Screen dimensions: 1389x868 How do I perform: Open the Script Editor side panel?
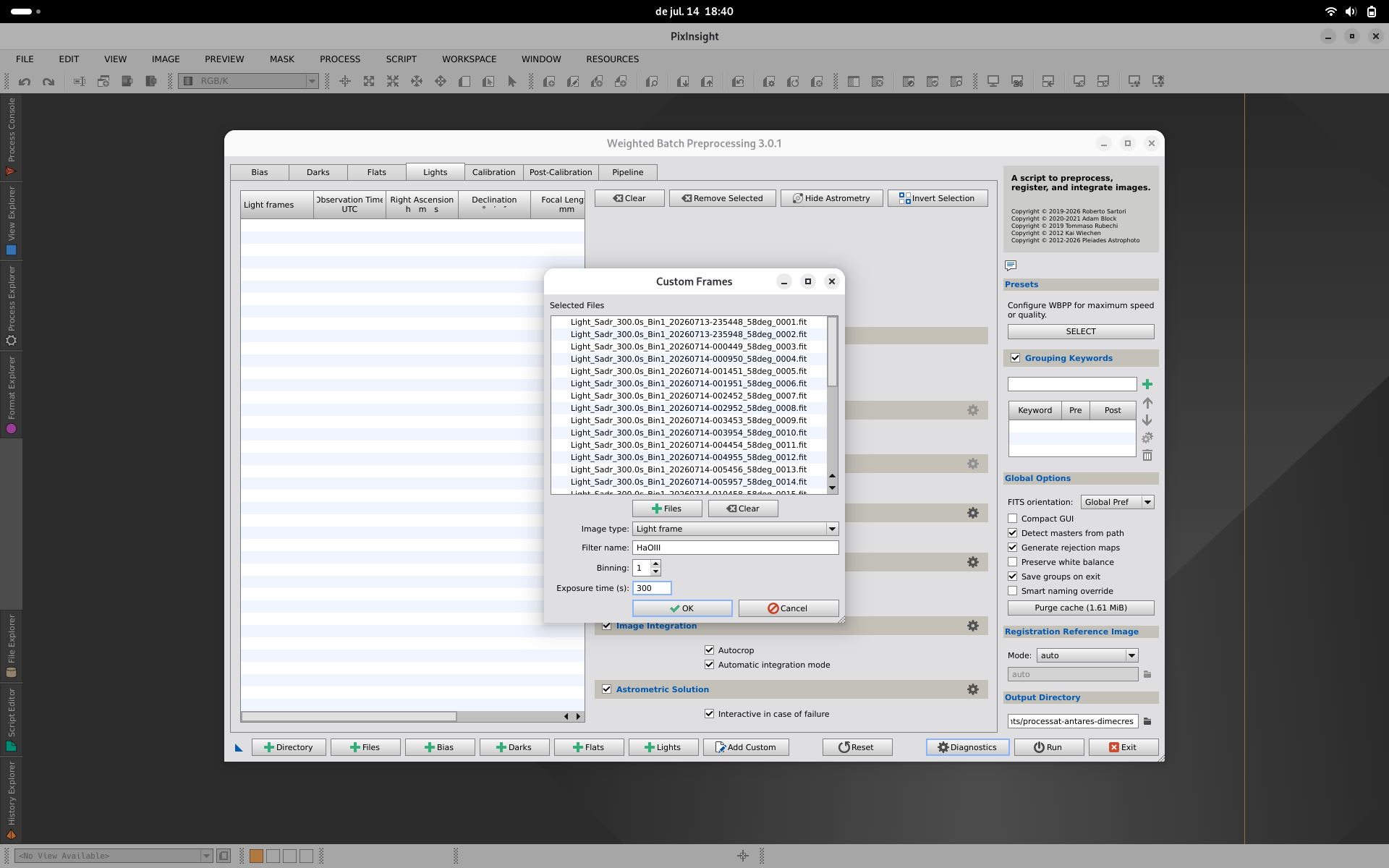[x=11, y=719]
